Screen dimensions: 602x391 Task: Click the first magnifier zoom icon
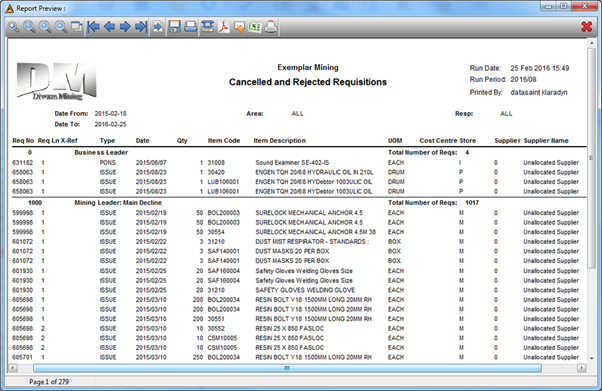(14, 27)
